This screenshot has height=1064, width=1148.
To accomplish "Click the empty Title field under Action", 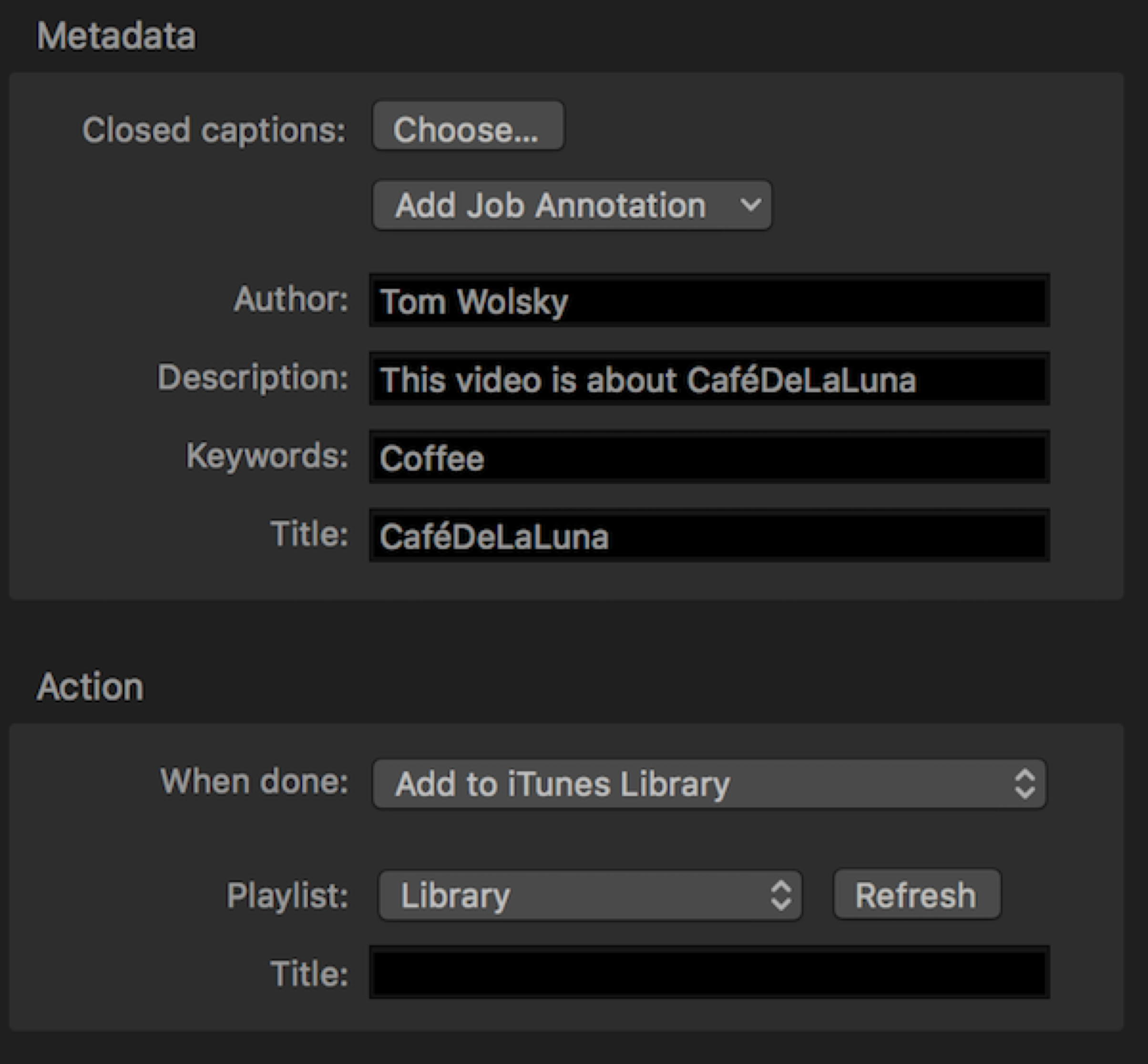I will point(709,973).
